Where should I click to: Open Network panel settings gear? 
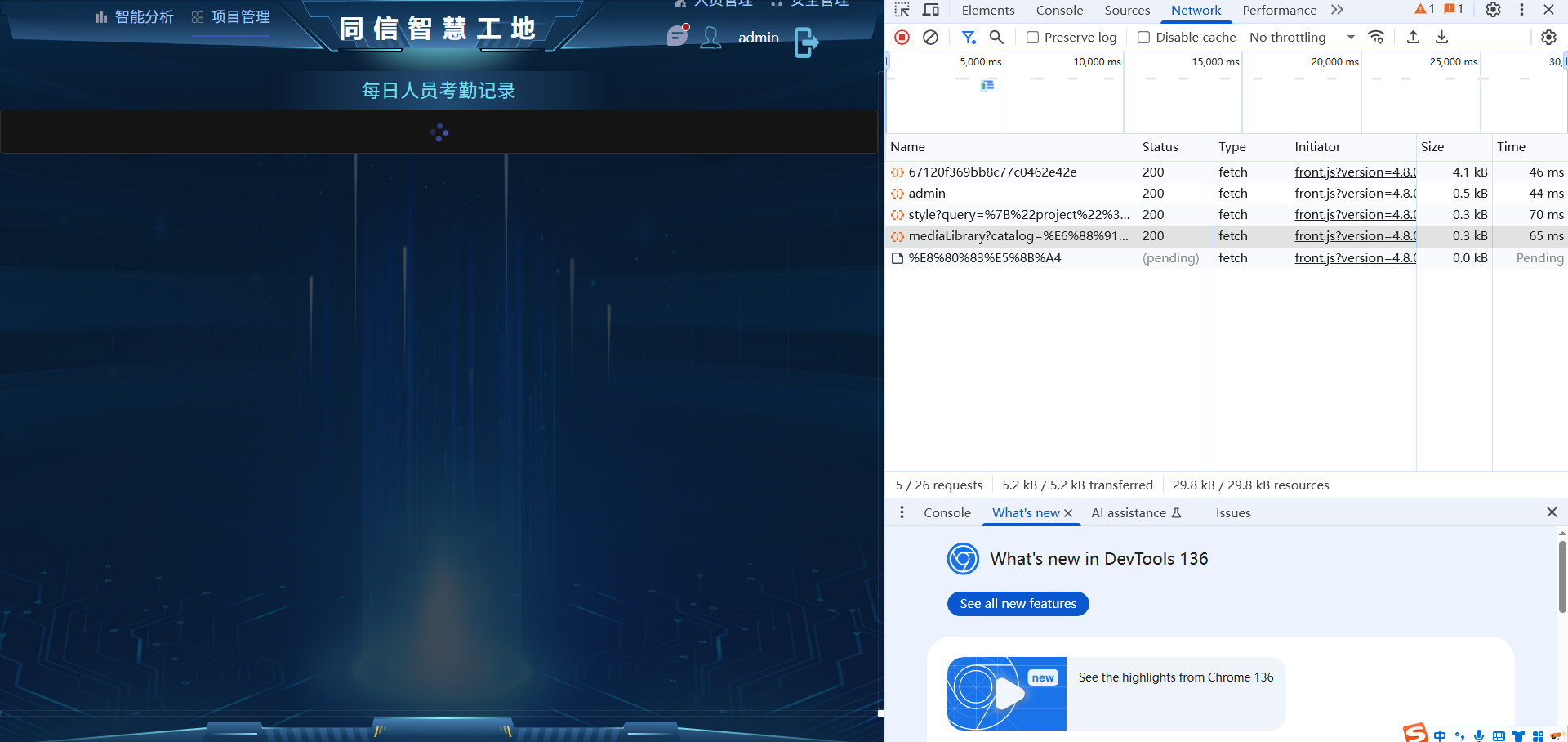click(x=1548, y=37)
